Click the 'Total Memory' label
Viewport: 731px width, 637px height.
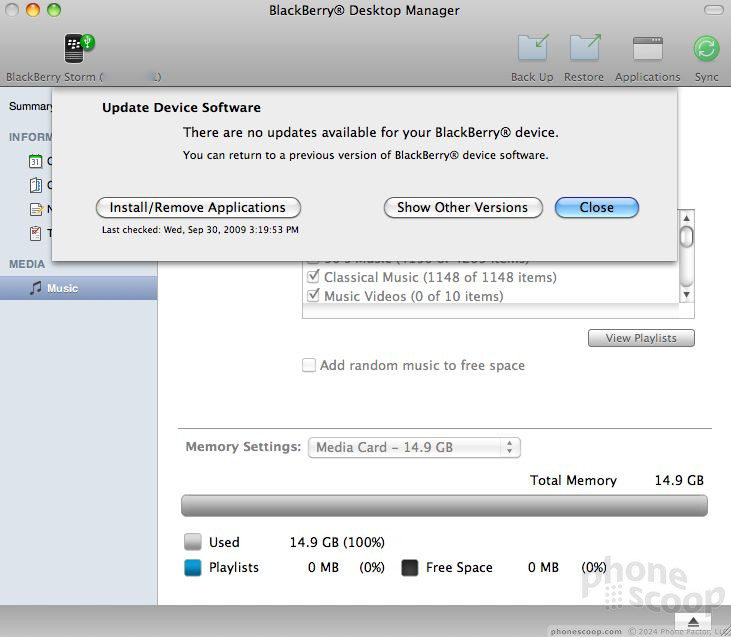573,480
